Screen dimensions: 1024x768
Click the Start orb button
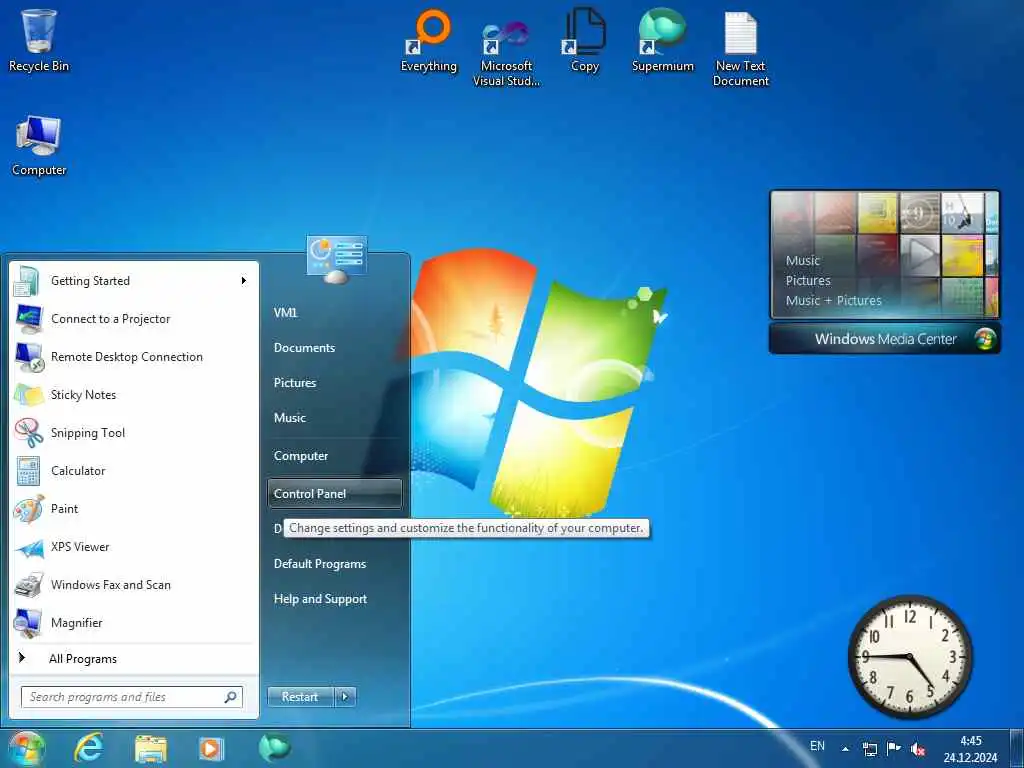[x=26, y=748]
